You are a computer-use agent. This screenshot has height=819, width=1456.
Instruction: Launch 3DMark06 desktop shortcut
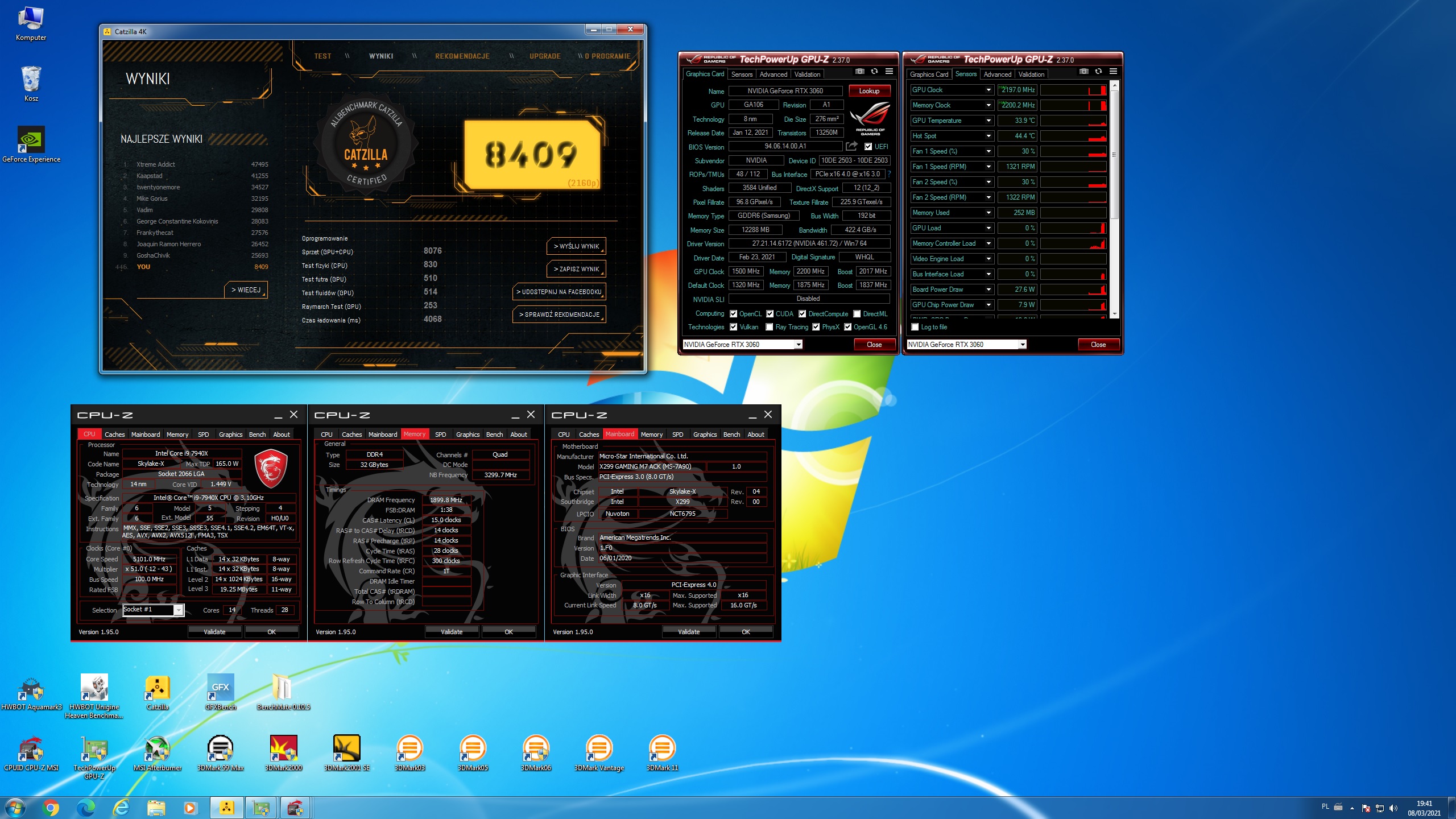pyautogui.click(x=536, y=754)
